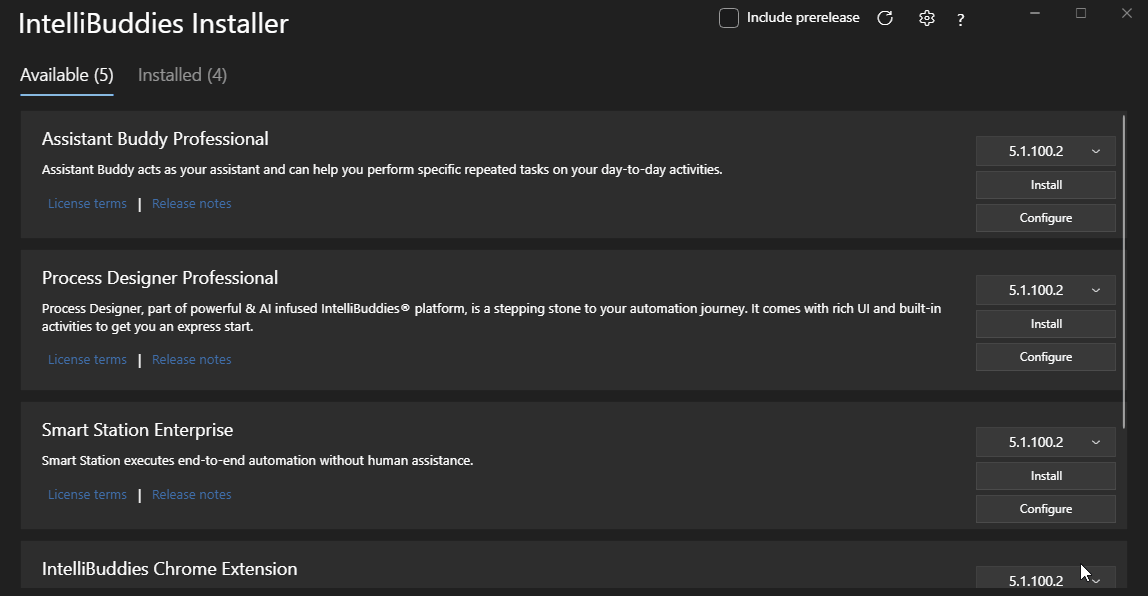Image resolution: width=1148 pixels, height=596 pixels.
Task: Click the help question mark icon
Action: (x=961, y=20)
